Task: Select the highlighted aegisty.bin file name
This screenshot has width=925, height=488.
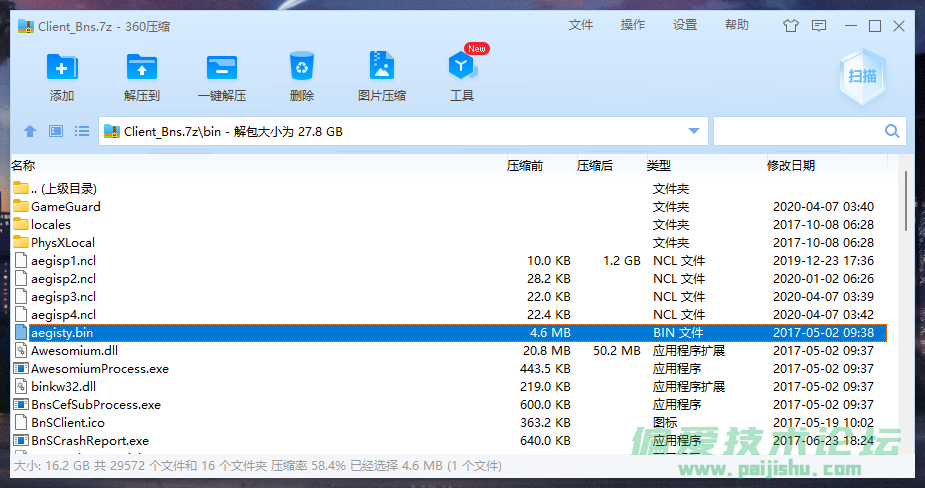Action: coord(62,333)
